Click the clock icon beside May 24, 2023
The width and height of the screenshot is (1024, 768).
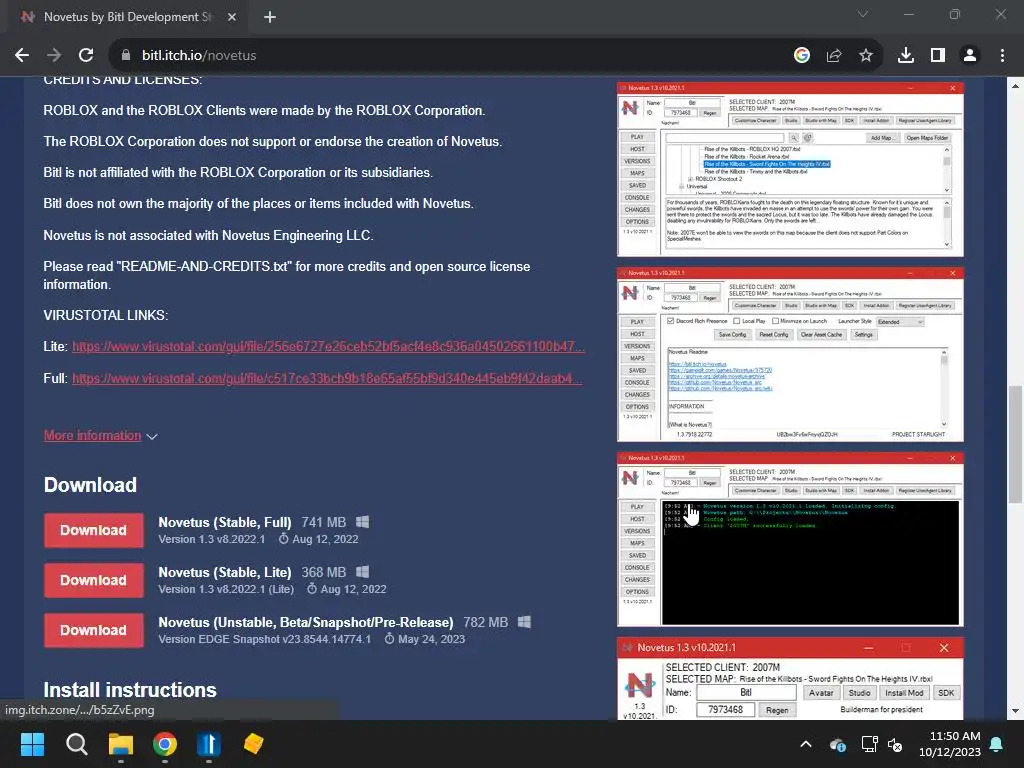tap(389, 639)
